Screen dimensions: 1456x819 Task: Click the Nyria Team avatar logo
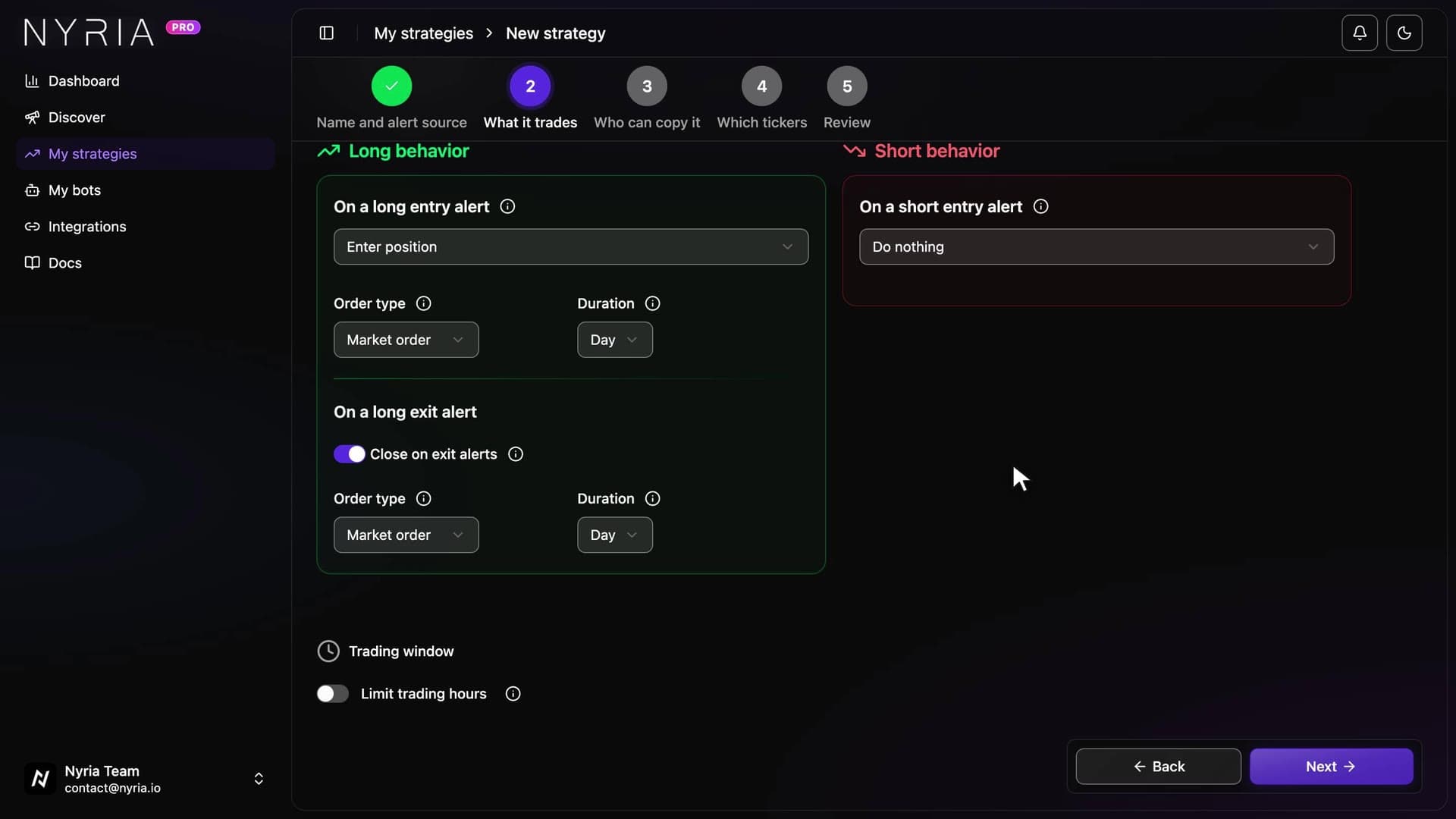pyautogui.click(x=40, y=779)
